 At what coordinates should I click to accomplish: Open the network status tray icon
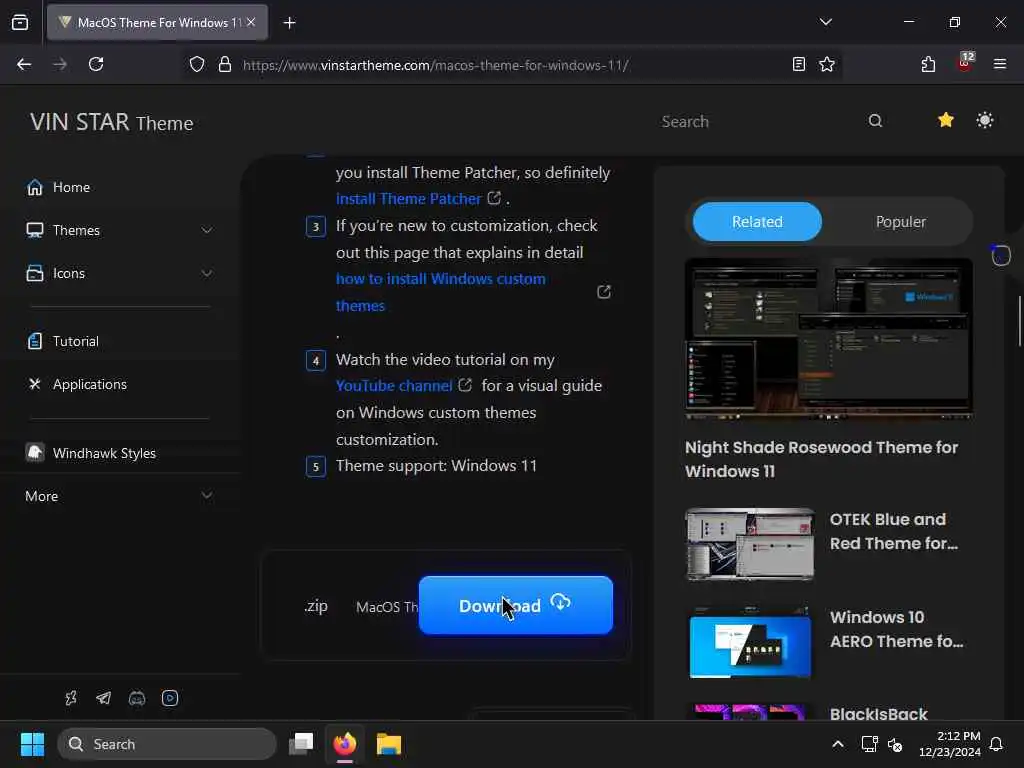tap(869, 744)
